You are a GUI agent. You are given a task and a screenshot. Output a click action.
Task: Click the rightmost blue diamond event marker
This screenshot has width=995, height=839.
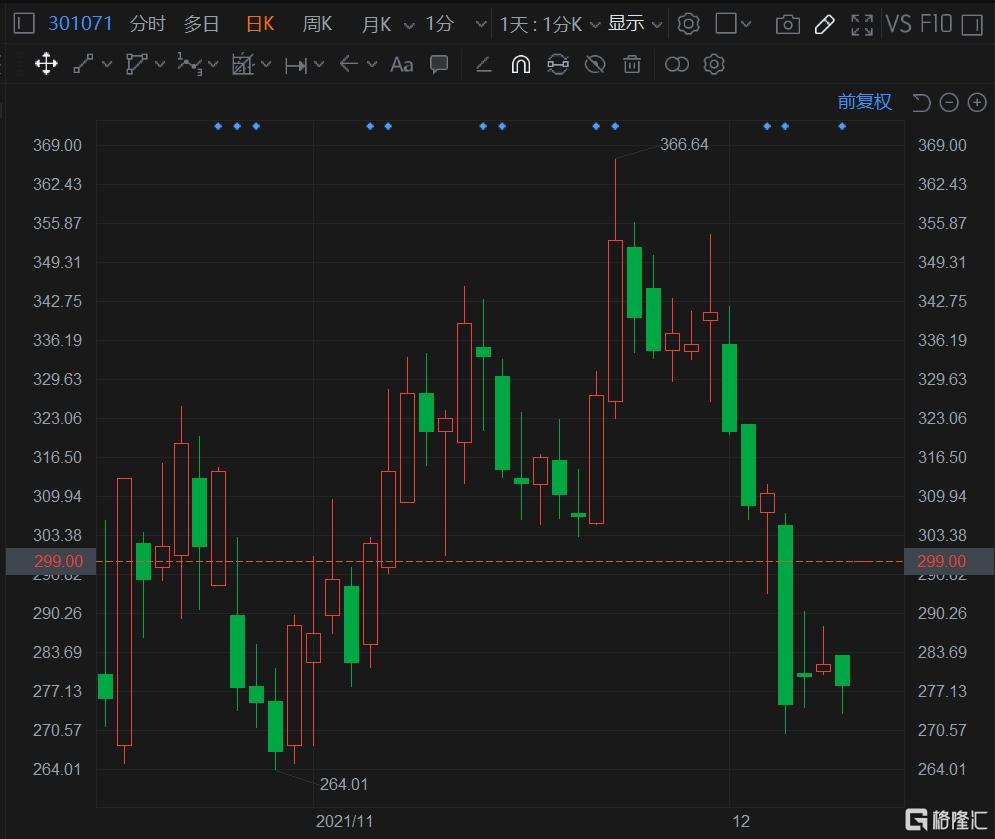click(x=842, y=126)
